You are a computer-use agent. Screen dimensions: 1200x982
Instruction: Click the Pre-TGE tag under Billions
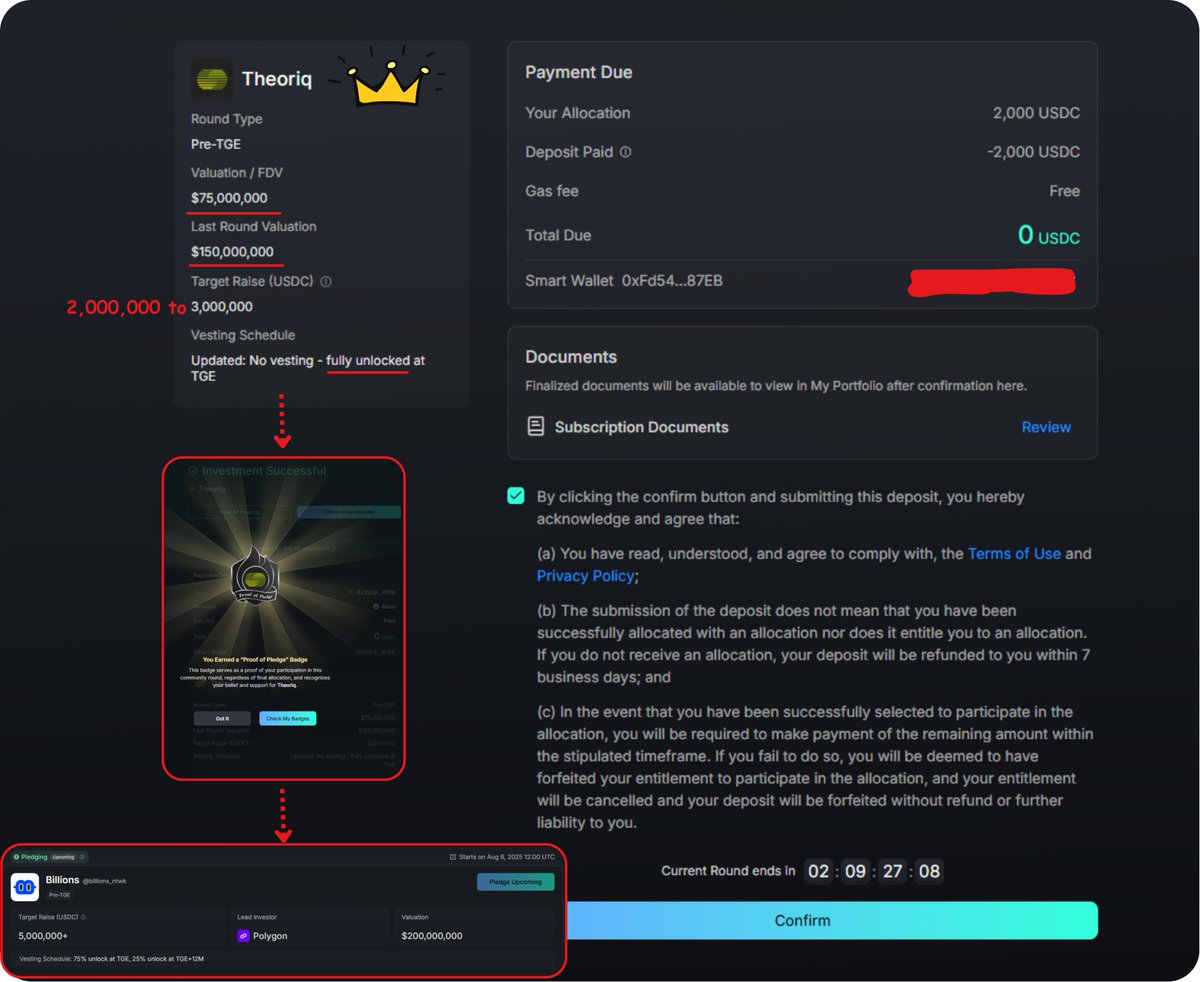pyautogui.click(x=59, y=895)
